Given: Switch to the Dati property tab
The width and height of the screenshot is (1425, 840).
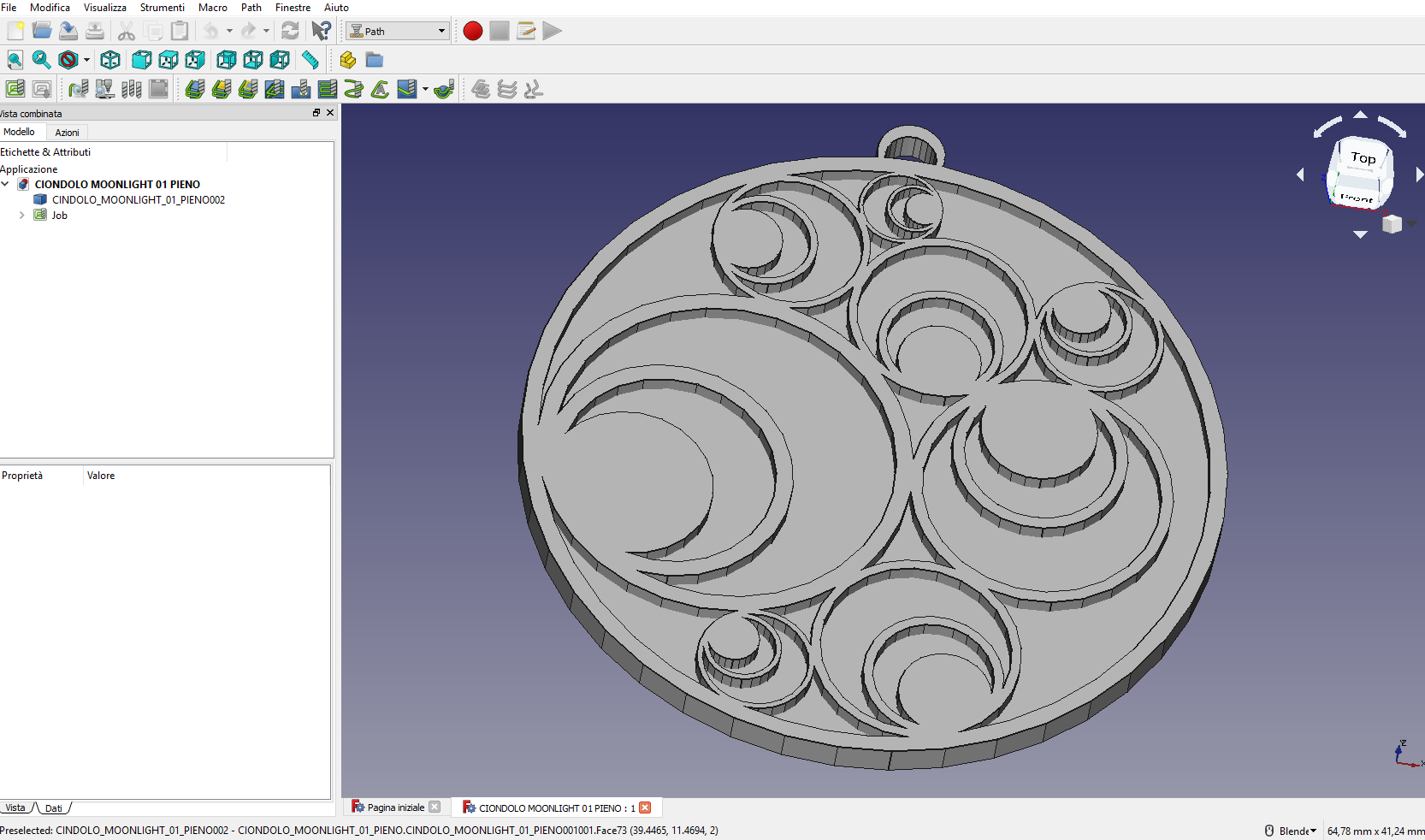Looking at the screenshot, I should pyautogui.click(x=54, y=807).
